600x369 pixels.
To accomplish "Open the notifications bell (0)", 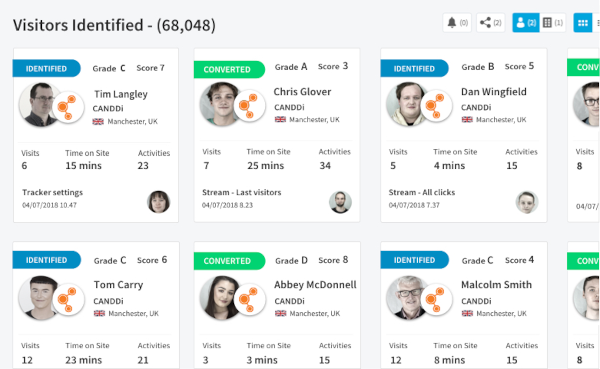I will [x=457, y=23].
